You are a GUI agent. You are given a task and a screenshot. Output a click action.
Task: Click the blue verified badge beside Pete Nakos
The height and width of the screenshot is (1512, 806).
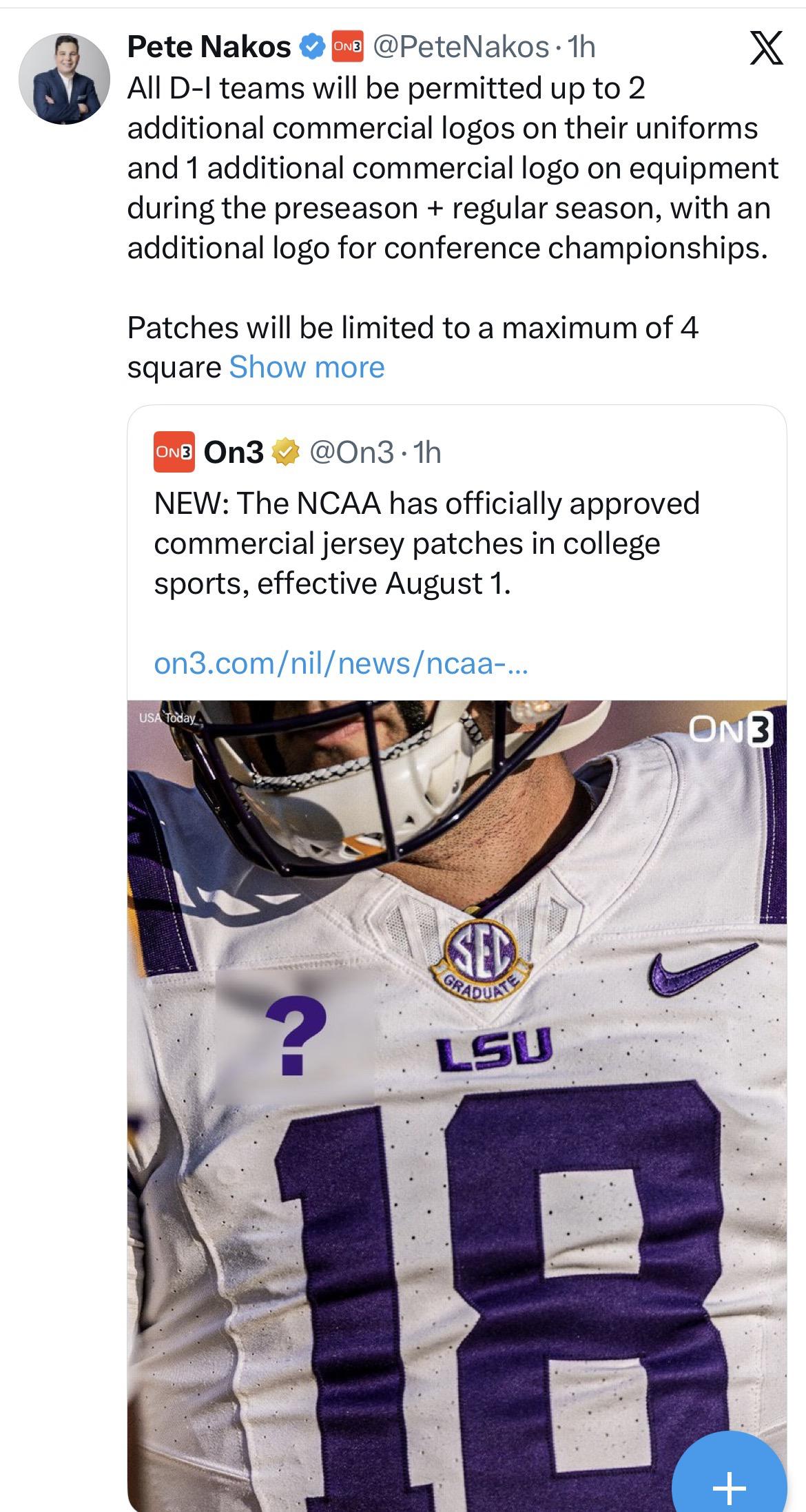[x=312, y=47]
